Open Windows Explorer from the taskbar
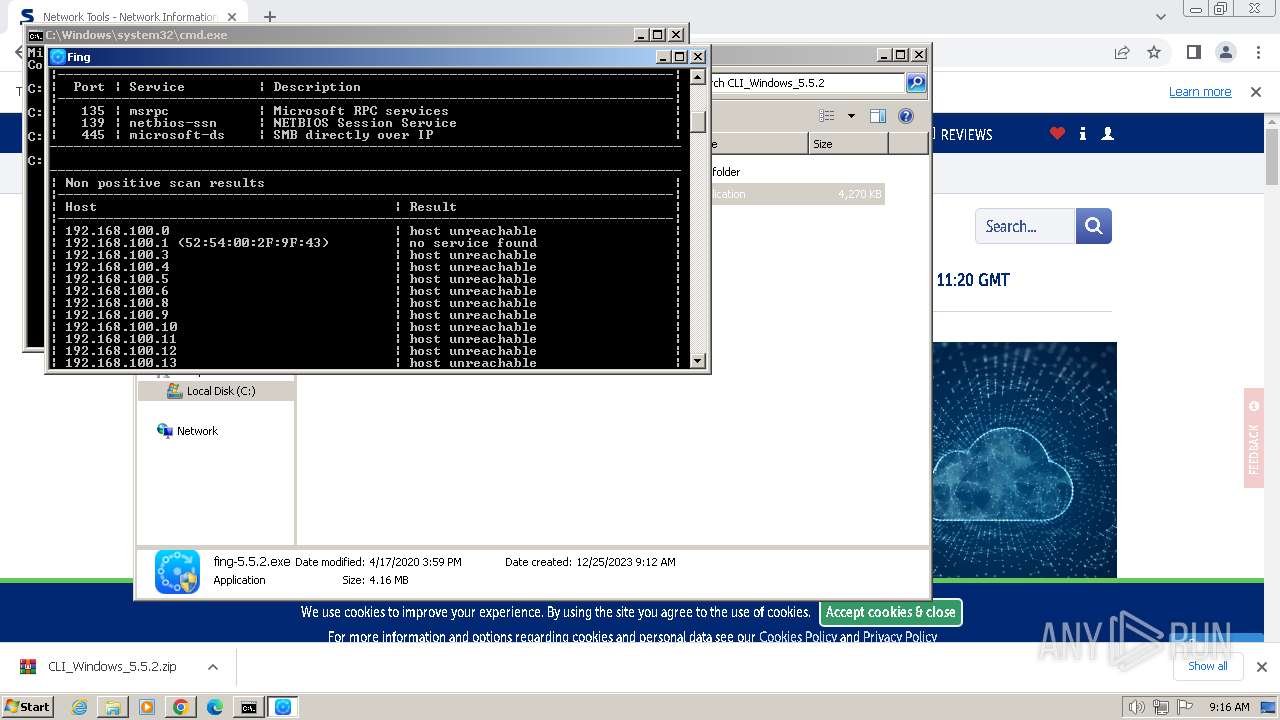 tap(113, 707)
